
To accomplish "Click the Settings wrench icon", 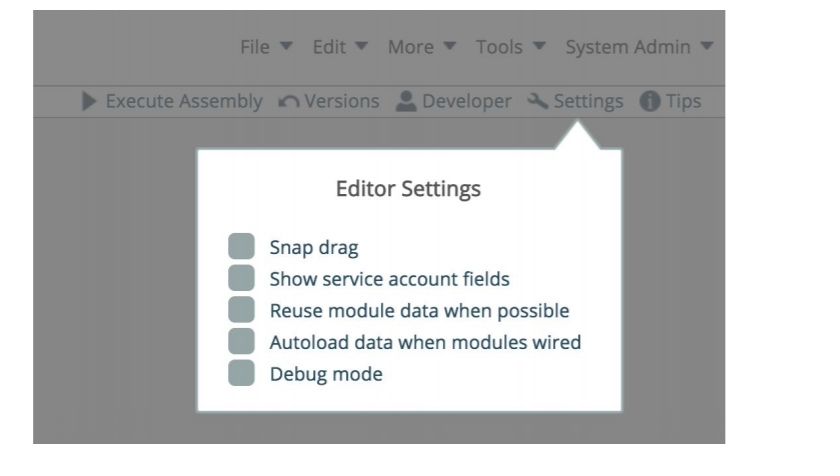I will coord(537,101).
